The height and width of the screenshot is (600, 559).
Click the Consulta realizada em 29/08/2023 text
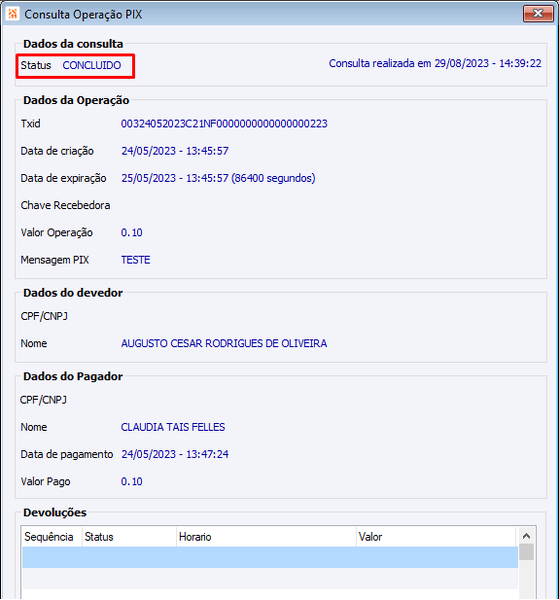(x=435, y=63)
